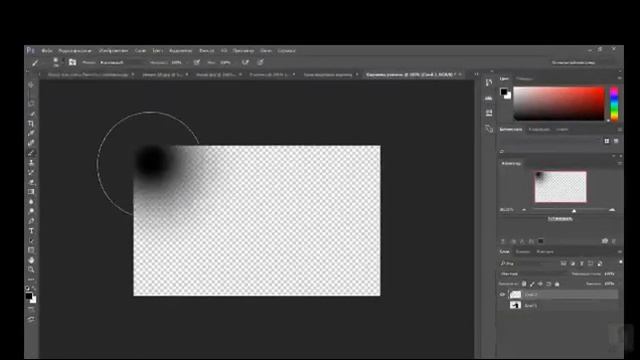Hide the top layer with eye icon
Image resolution: width=640 pixels, height=360 pixels.
tap(502, 294)
